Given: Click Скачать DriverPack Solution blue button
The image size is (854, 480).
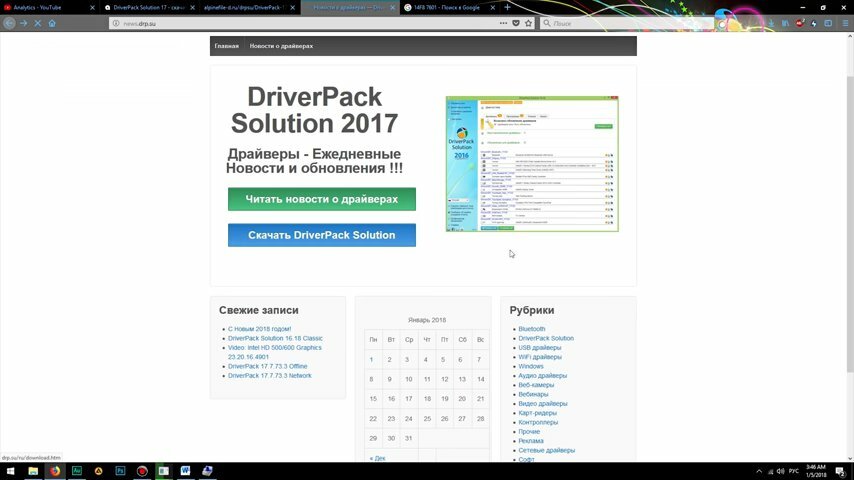Looking at the screenshot, I should pyautogui.click(x=322, y=235).
